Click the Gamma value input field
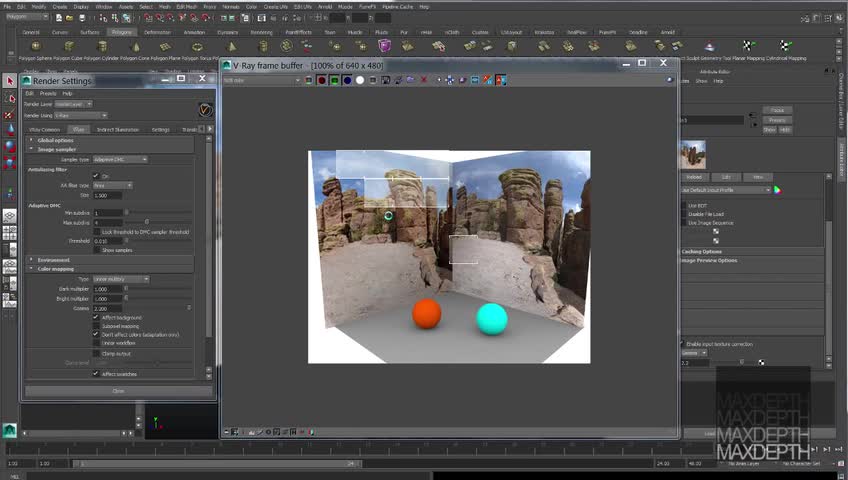848x480 pixels. point(108,309)
